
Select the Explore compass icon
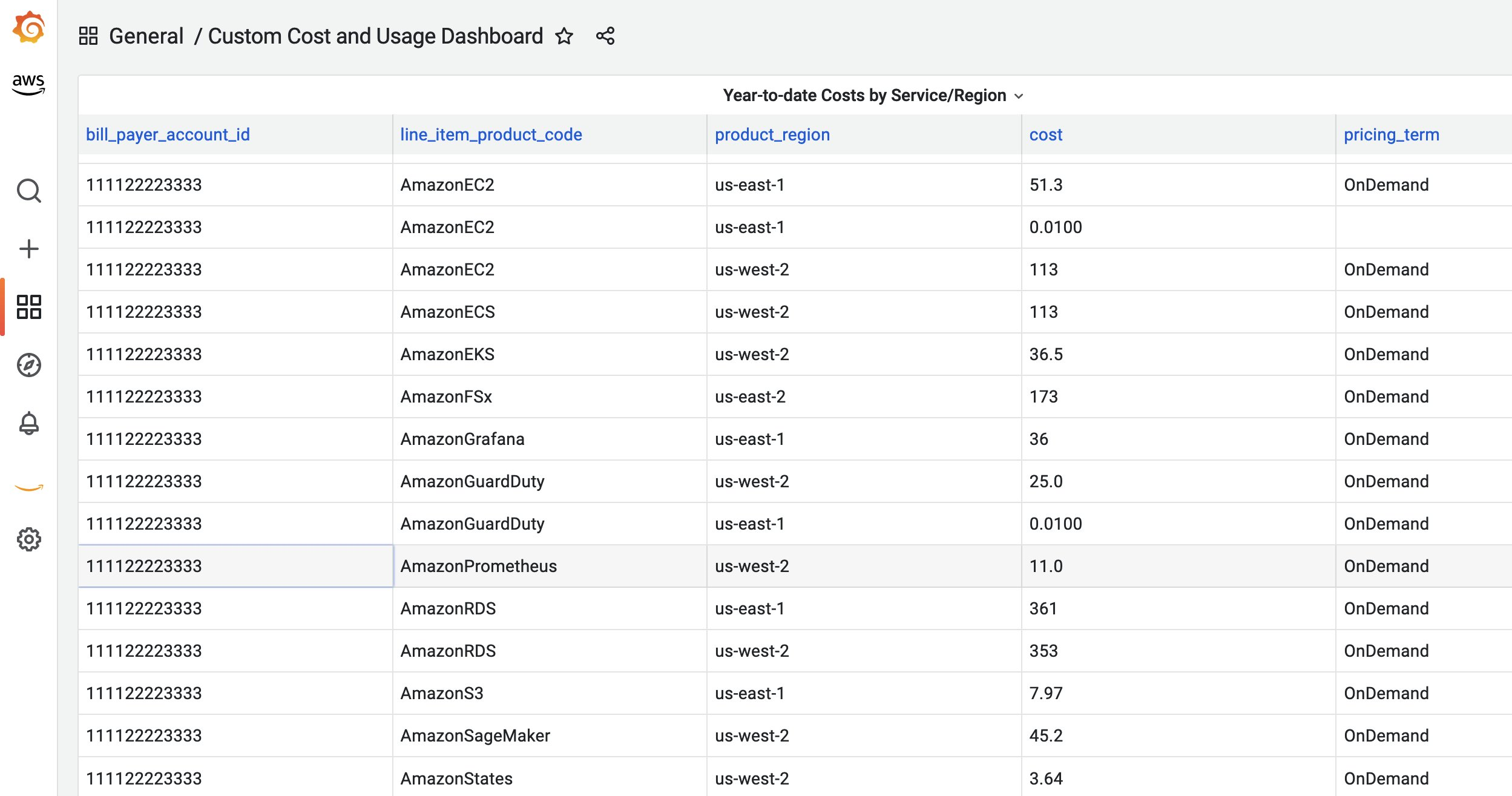point(28,365)
